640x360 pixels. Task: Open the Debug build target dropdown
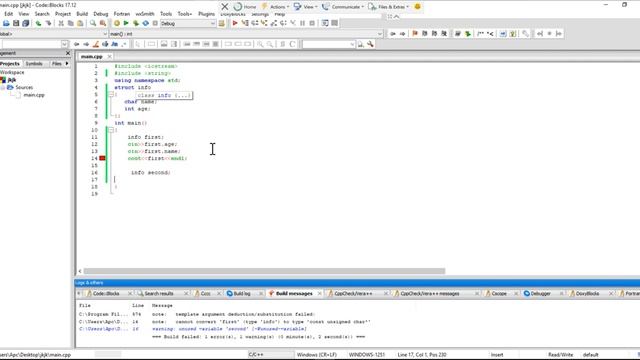[187, 23]
